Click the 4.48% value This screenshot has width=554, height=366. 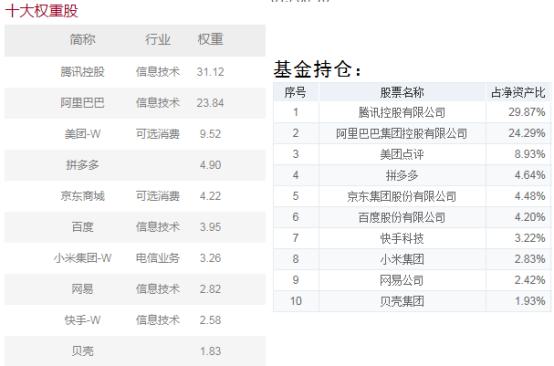point(530,196)
